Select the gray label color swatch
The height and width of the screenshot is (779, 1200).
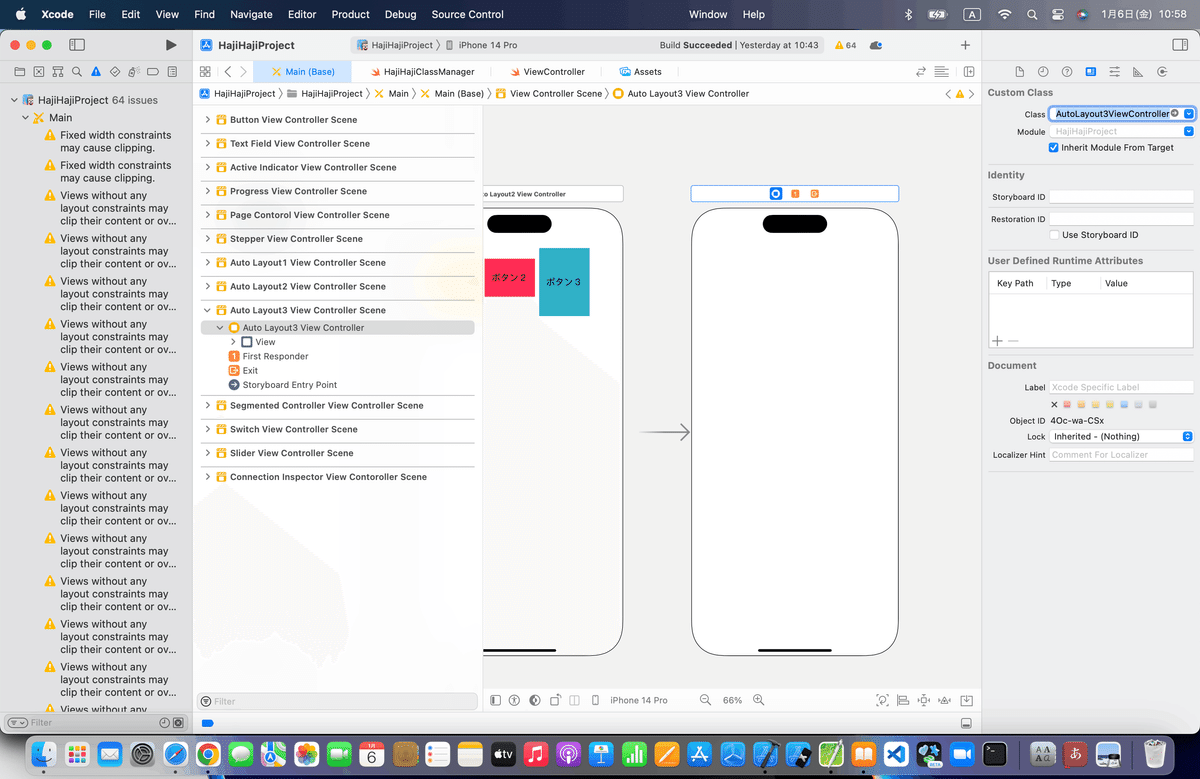1152,404
